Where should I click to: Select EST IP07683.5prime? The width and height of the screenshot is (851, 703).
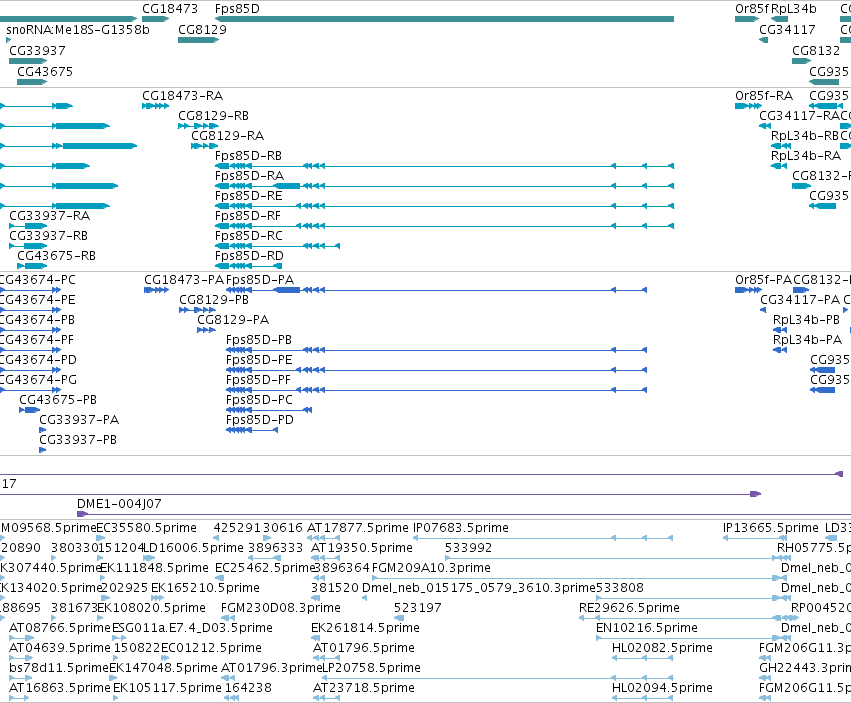tap(461, 528)
